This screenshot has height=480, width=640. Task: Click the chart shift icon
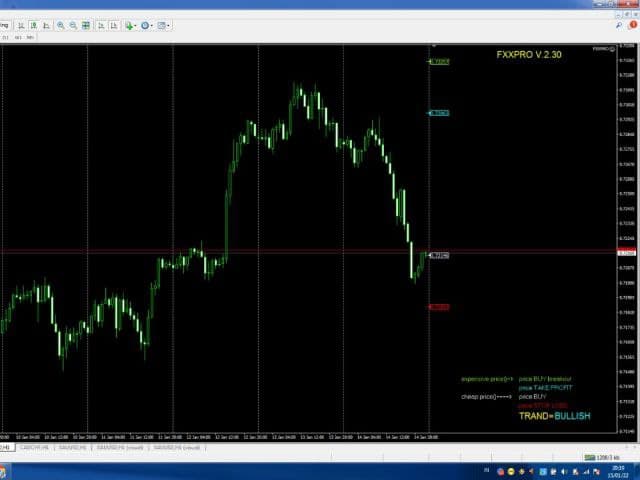coord(112,25)
